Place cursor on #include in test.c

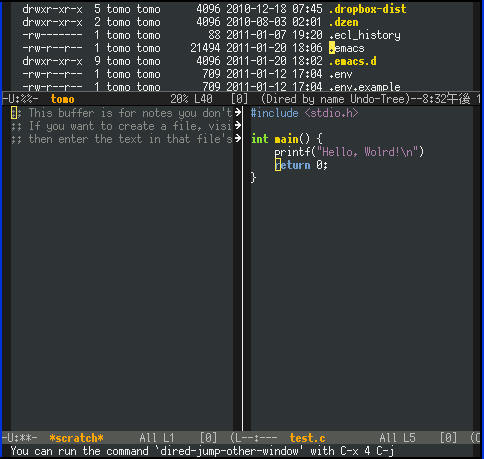(x=275, y=113)
